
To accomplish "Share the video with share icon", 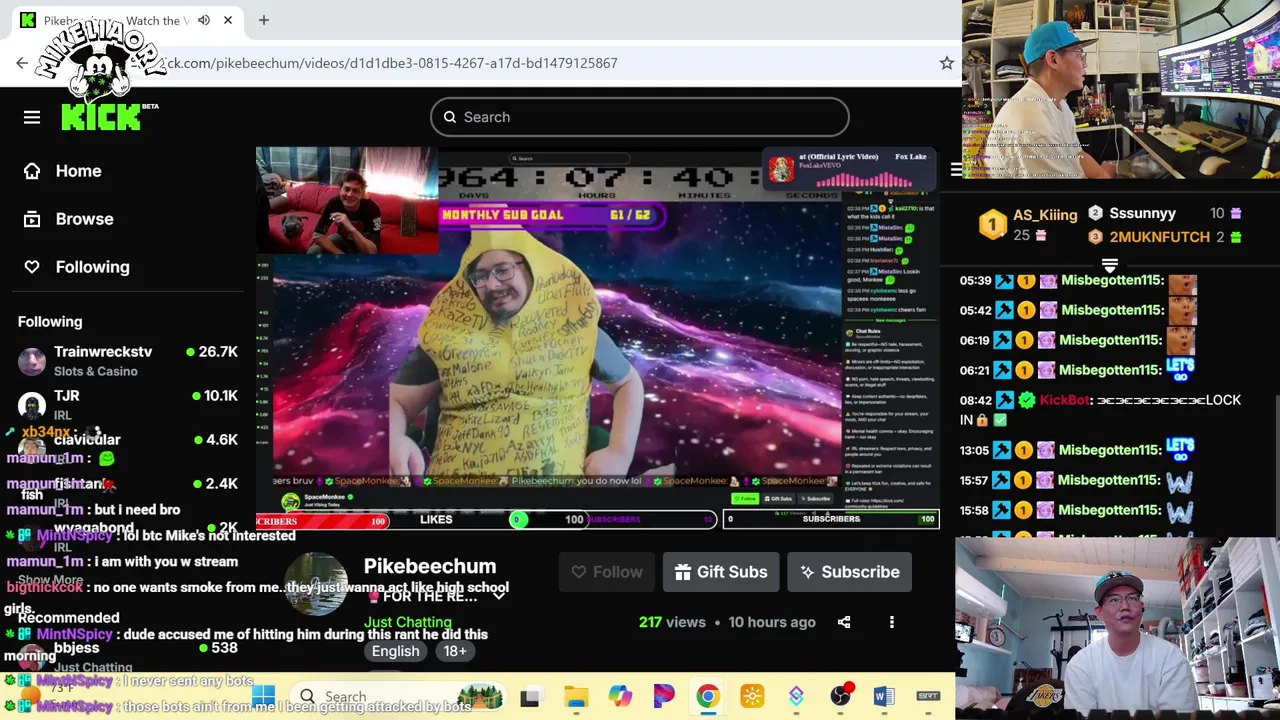I will (844, 622).
